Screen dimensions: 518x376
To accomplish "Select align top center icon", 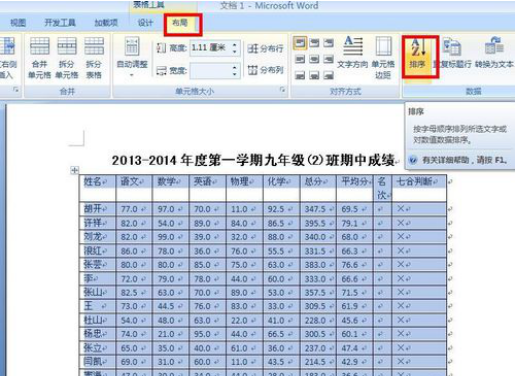I will point(314,43).
